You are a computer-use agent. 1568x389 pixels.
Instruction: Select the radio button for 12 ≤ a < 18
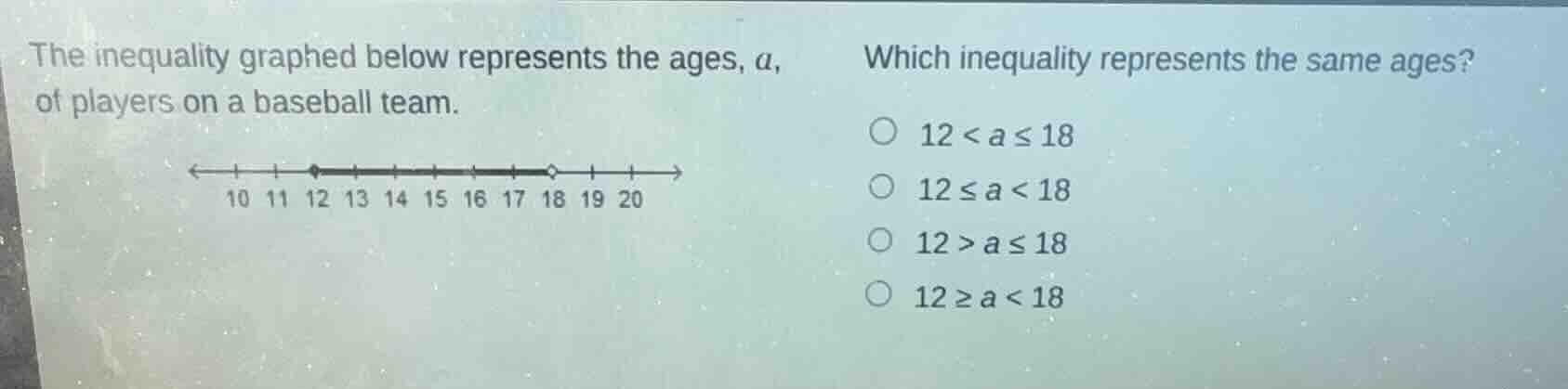[x=883, y=188]
